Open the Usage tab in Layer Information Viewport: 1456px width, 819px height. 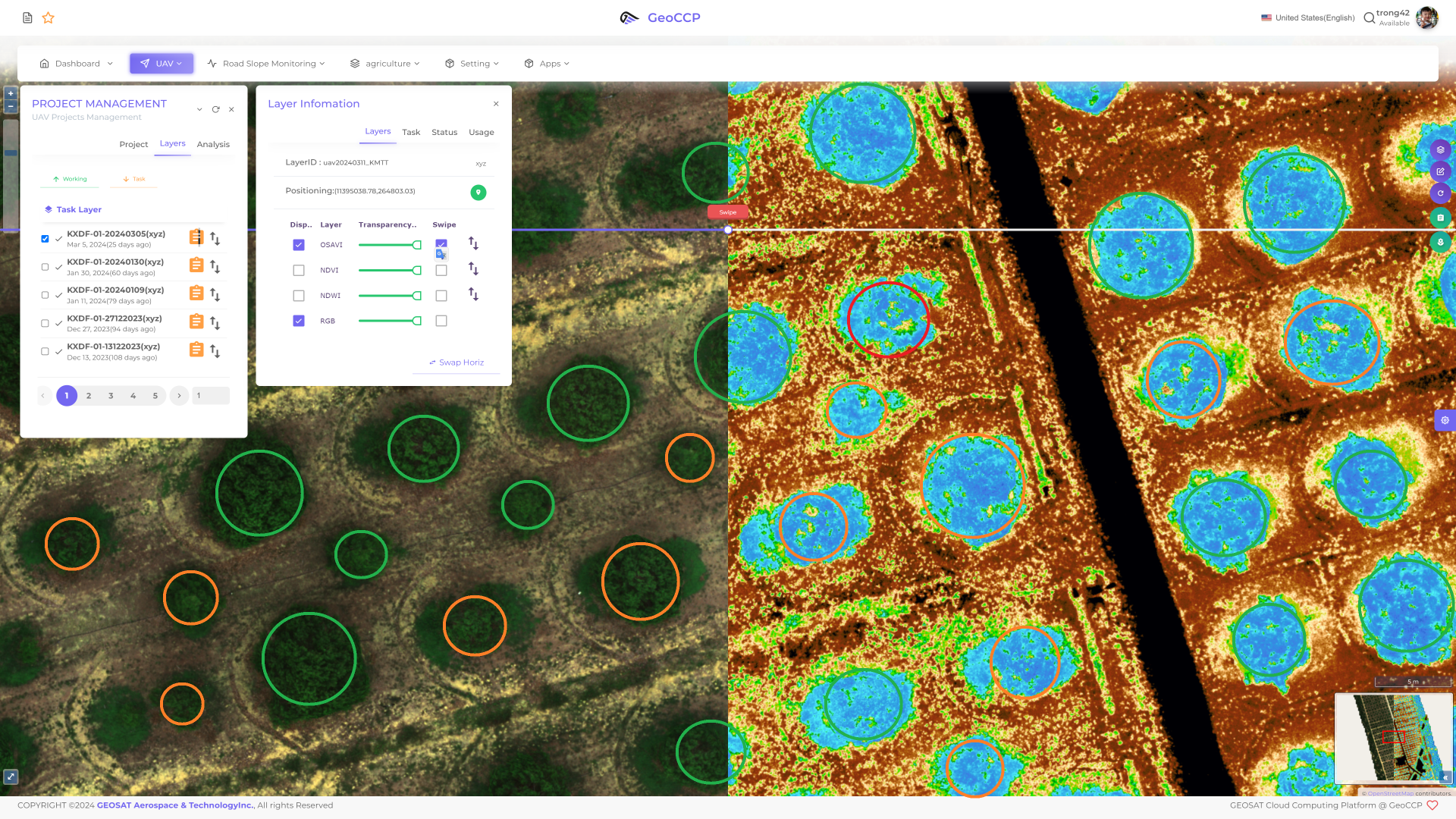pos(481,132)
